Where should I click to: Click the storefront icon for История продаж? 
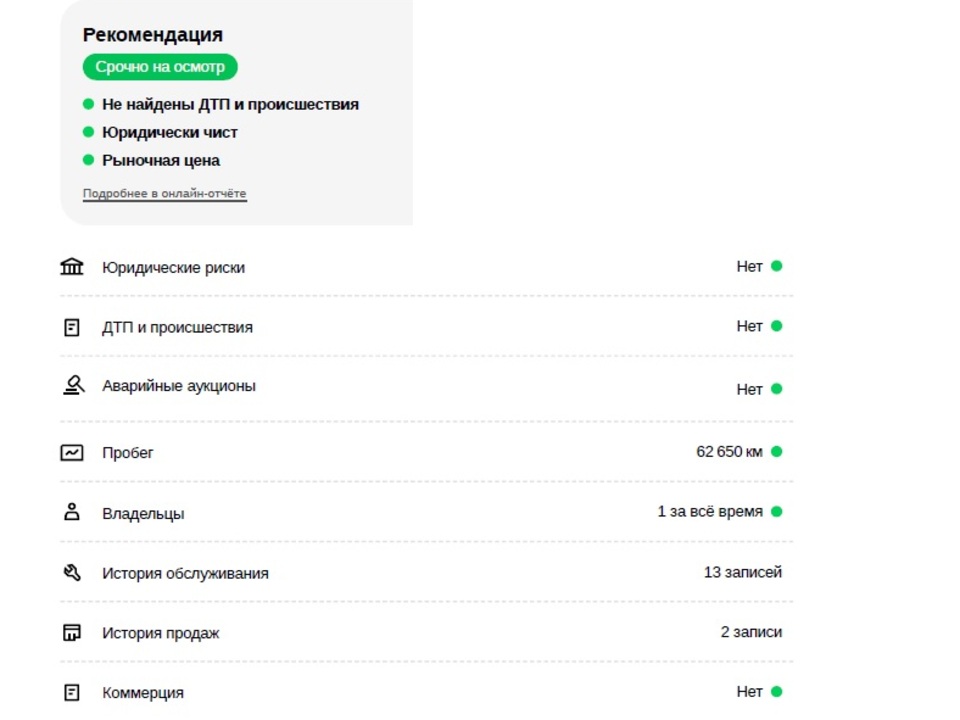point(72,632)
